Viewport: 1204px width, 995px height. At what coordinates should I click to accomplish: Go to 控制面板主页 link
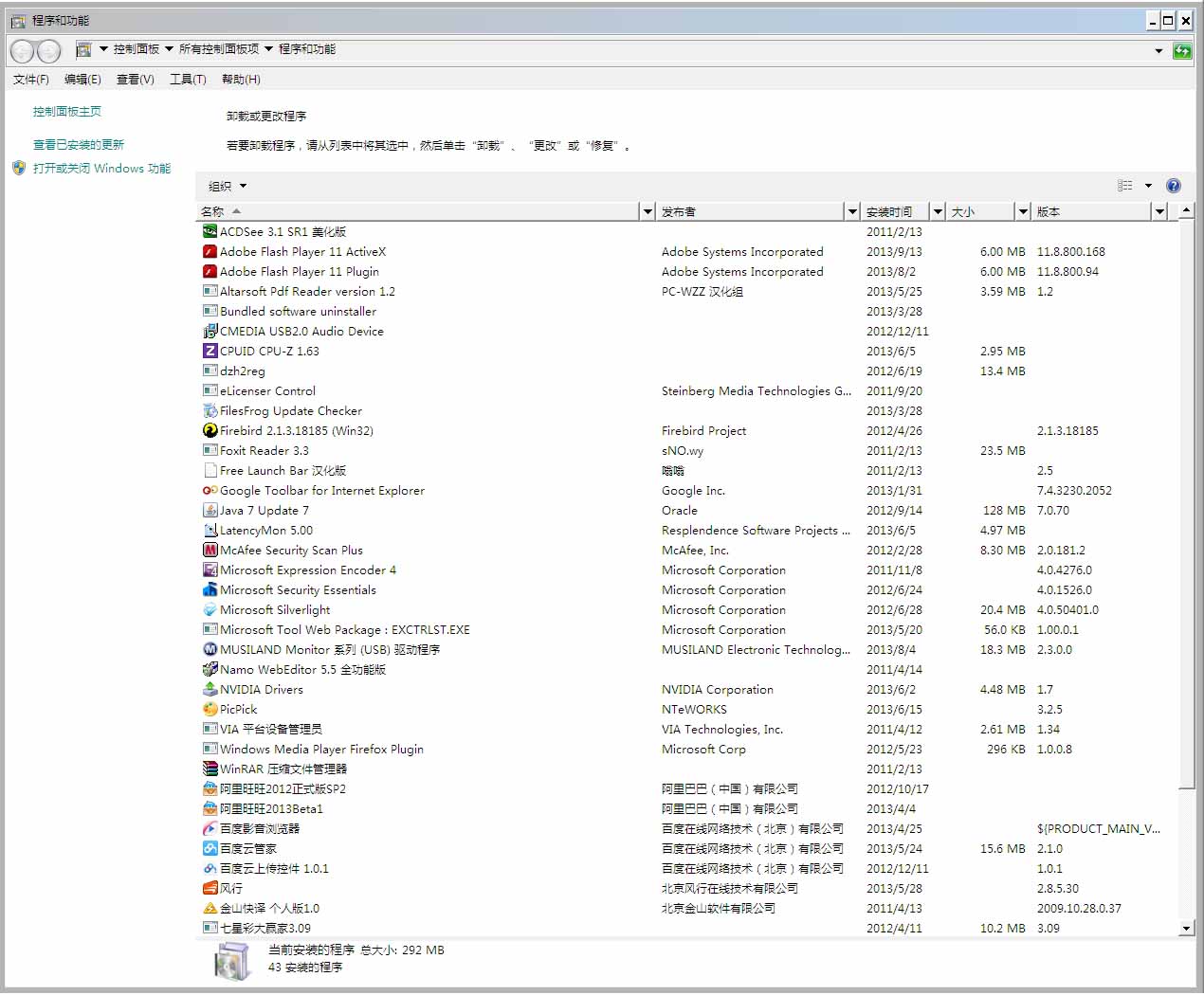(x=67, y=112)
